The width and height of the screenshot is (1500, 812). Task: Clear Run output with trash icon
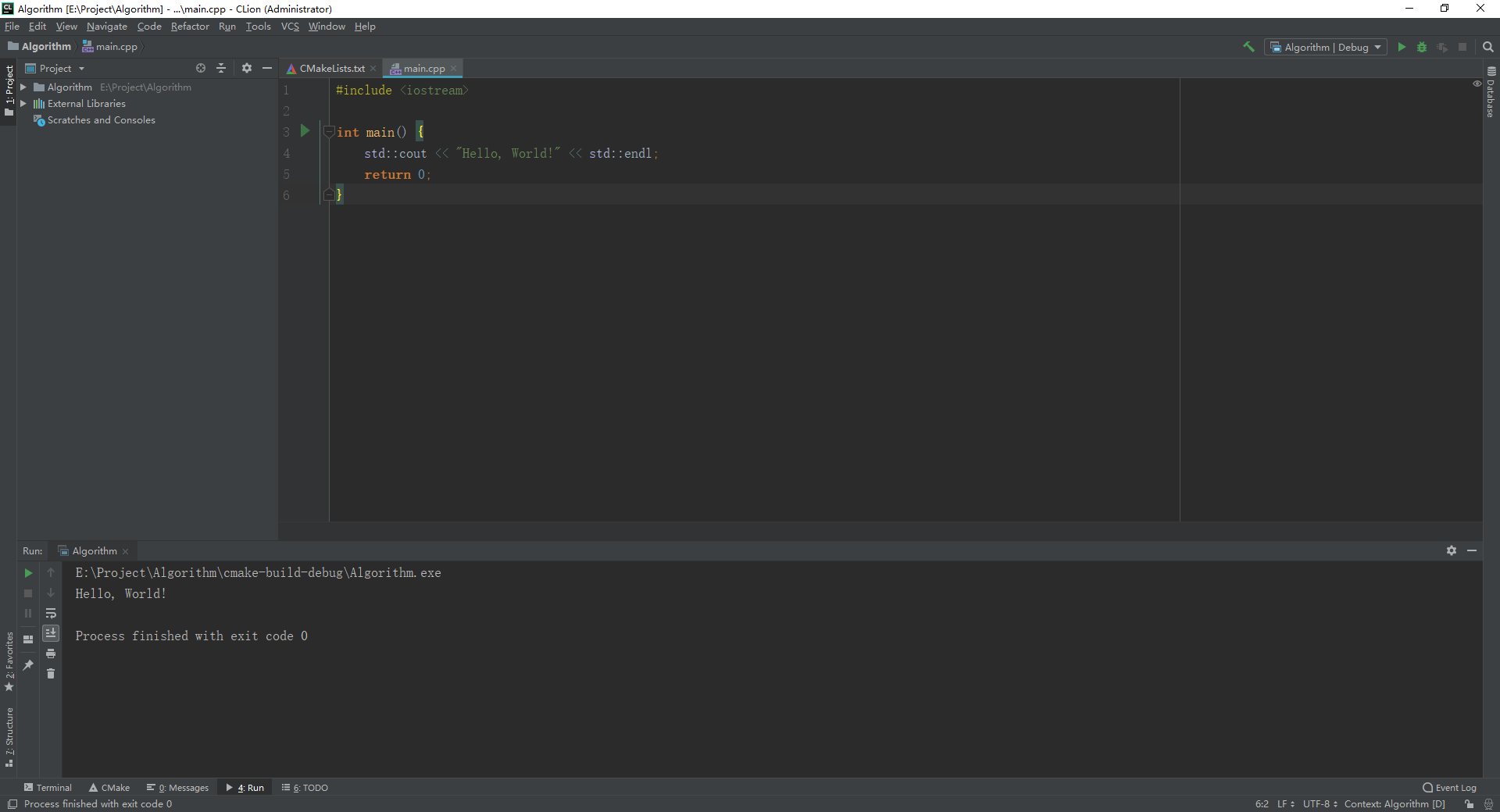[x=51, y=674]
